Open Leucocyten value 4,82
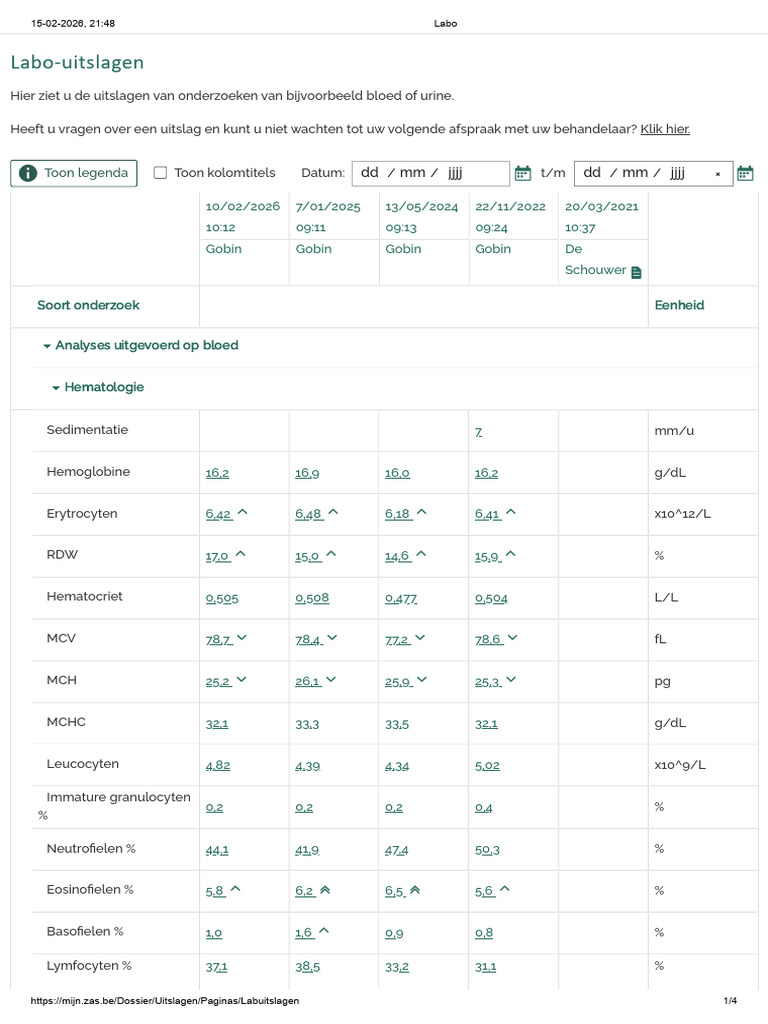 [217, 766]
